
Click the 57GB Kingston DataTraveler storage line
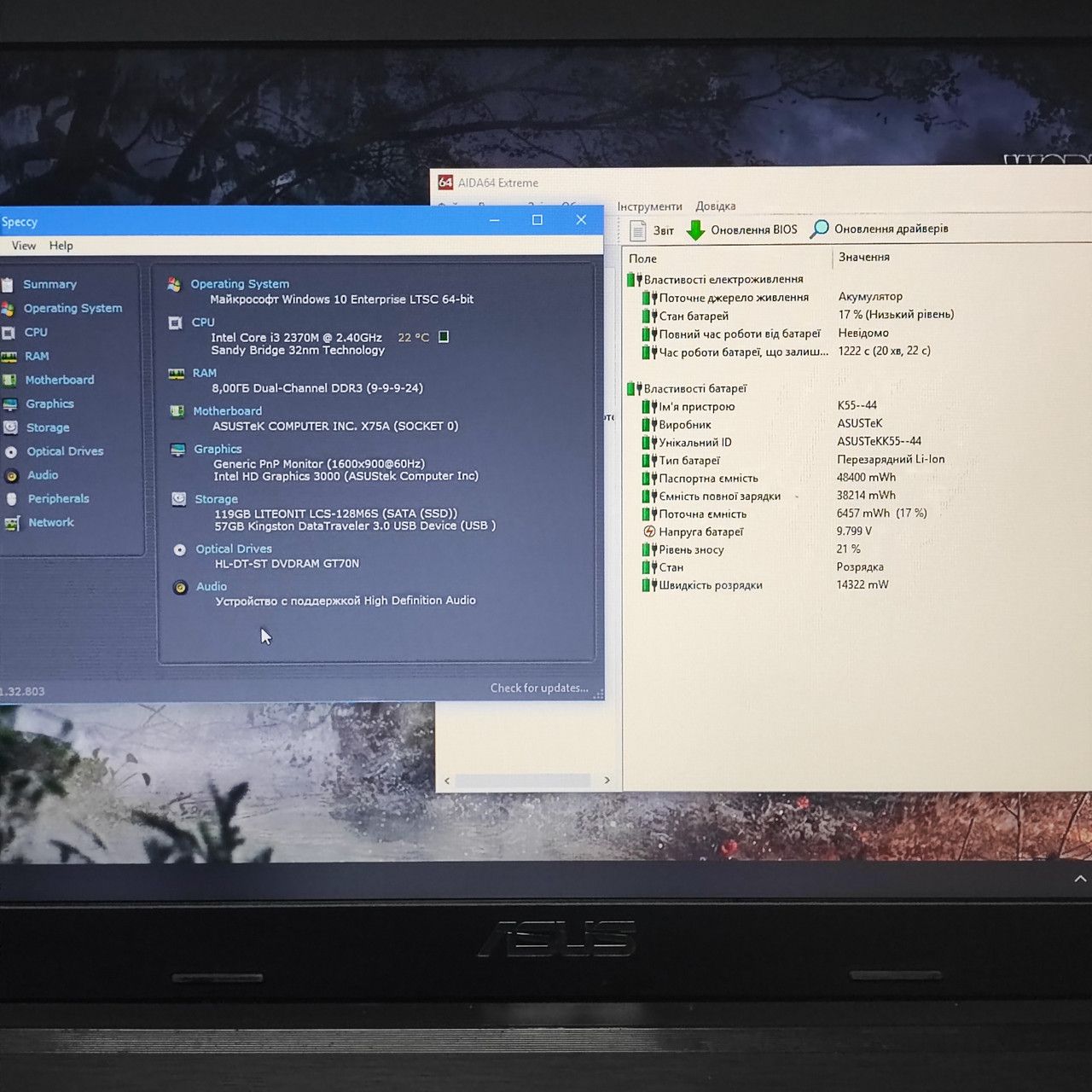click(355, 526)
